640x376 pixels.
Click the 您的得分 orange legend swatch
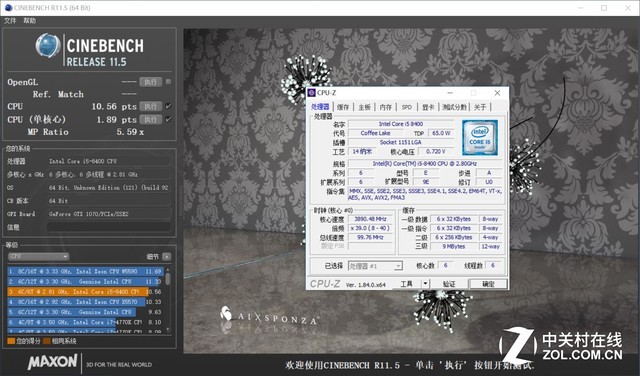tap(11, 341)
